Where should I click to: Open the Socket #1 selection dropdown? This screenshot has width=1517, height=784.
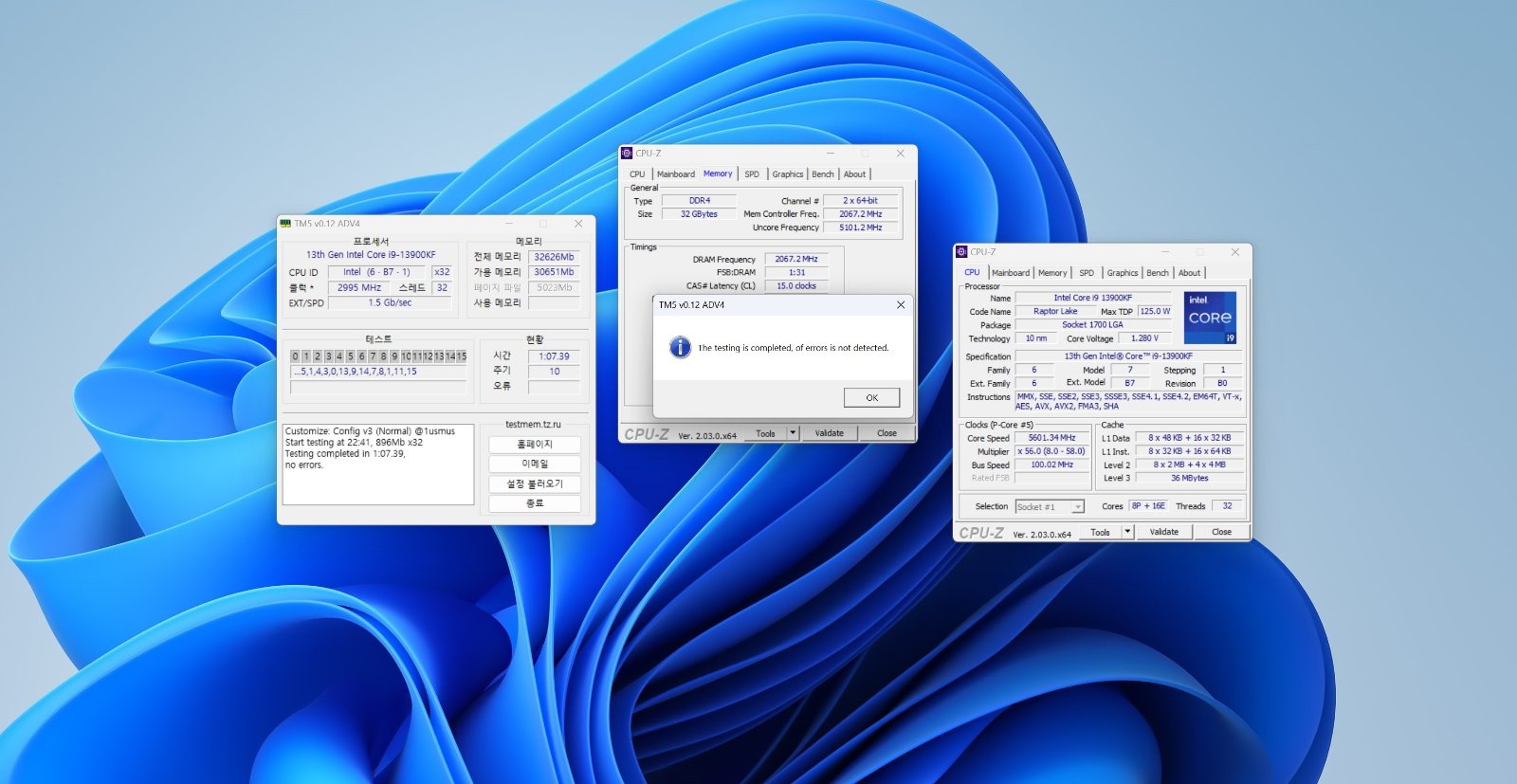coord(1050,506)
